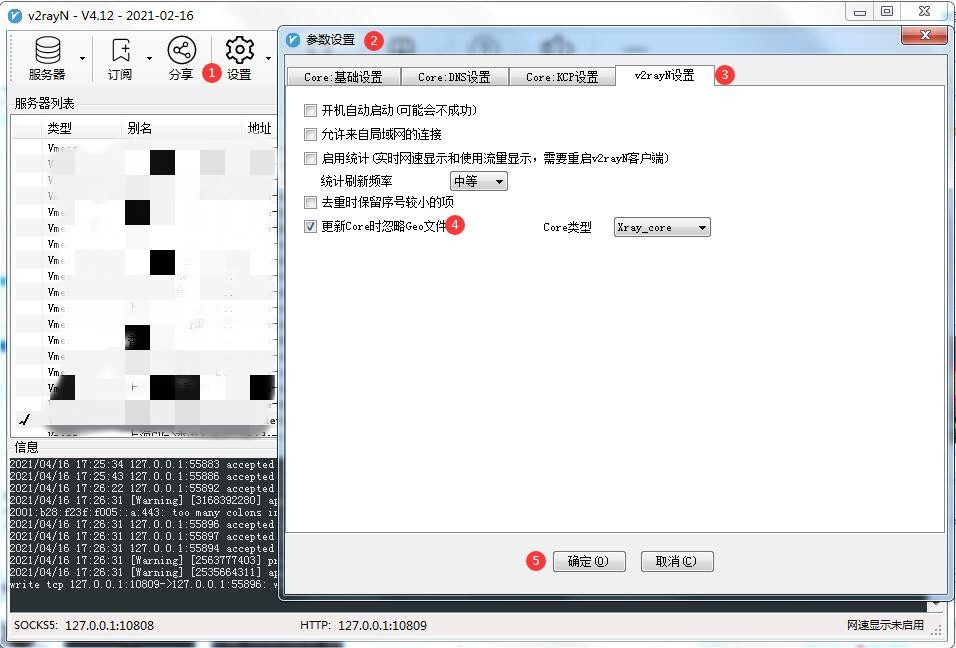Select the v2rayN设置 tab

665,75
